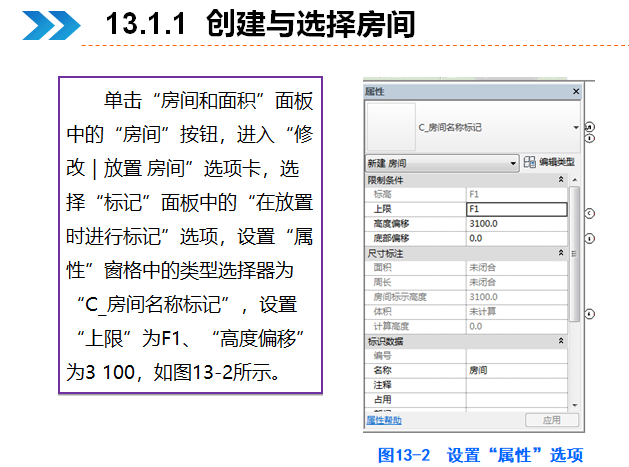The width and height of the screenshot is (629, 467).
Task: Click the 体积 value 未计算
Action: pyautogui.click(x=517, y=312)
